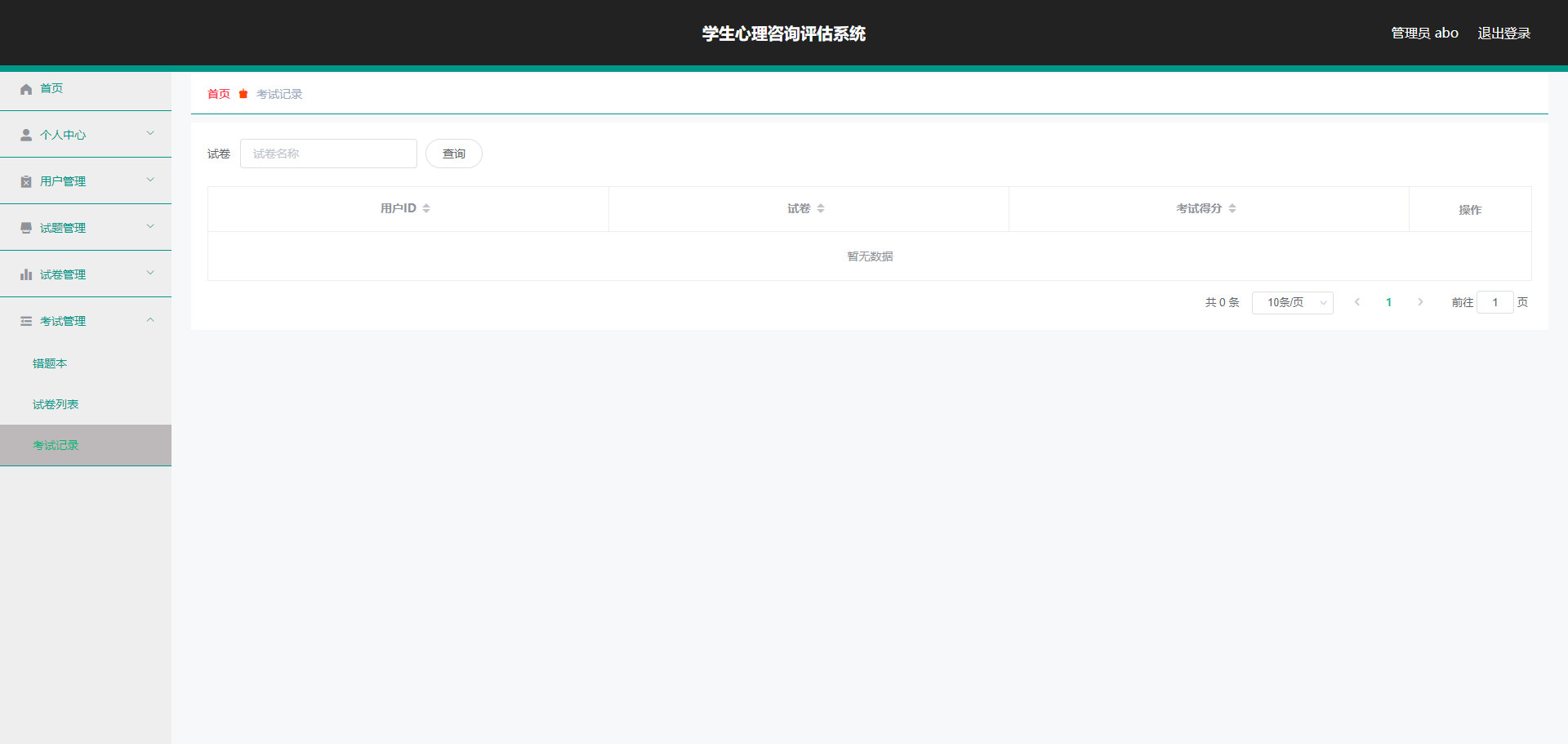1568x744 pixels.
Task: Collapse 考试管理 menu chevron
Action: [x=150, y=319]
